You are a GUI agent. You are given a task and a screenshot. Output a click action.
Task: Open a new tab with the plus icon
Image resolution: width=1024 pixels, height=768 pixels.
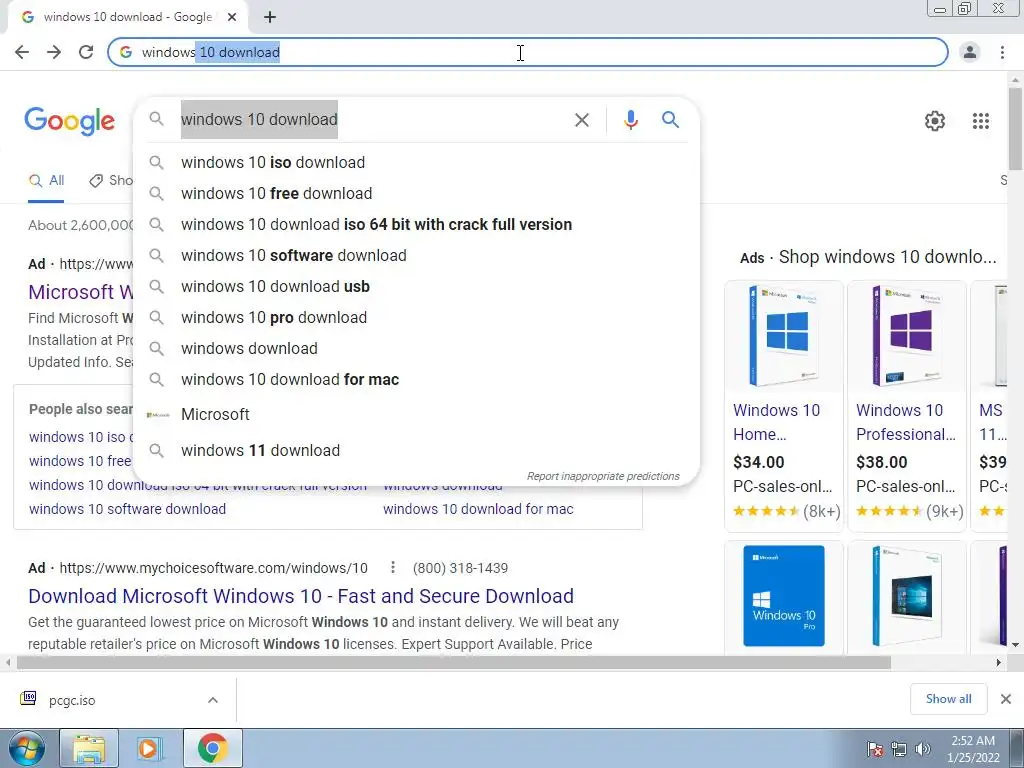coord(270,17)
